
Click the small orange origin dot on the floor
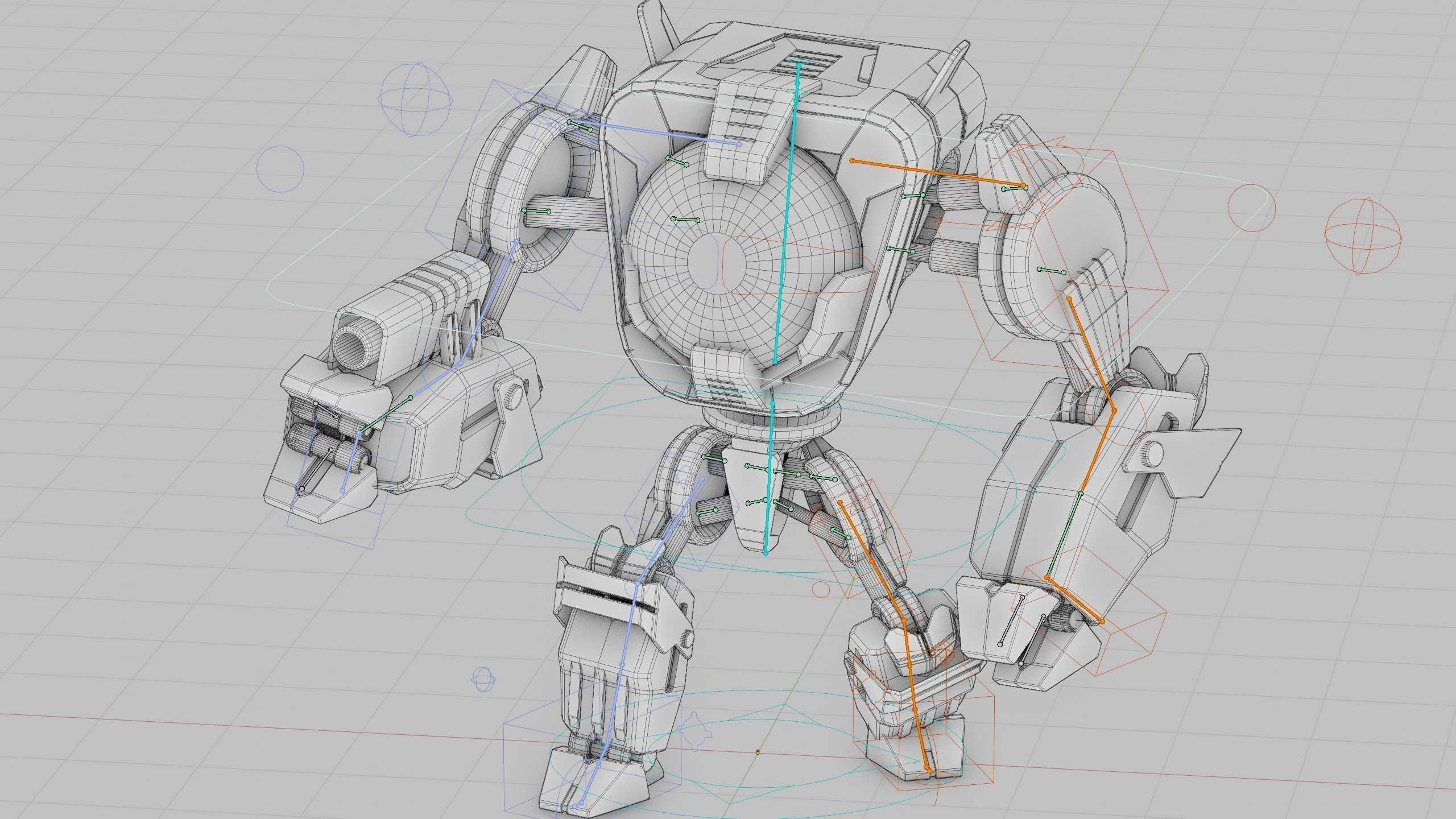tap(758, 752)
